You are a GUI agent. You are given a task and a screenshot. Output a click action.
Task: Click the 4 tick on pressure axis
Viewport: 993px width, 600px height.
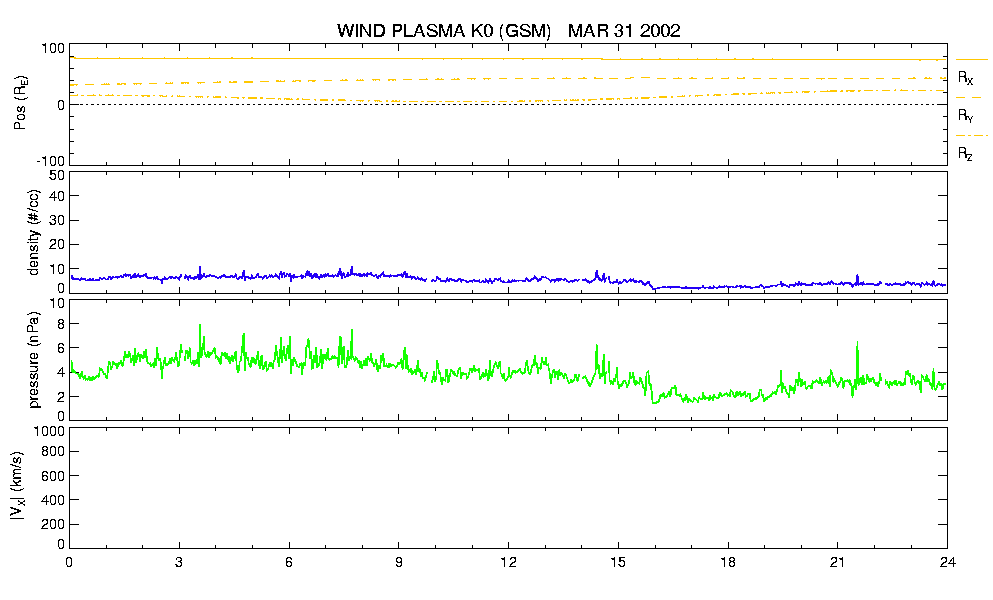click(x=61, y=372)
